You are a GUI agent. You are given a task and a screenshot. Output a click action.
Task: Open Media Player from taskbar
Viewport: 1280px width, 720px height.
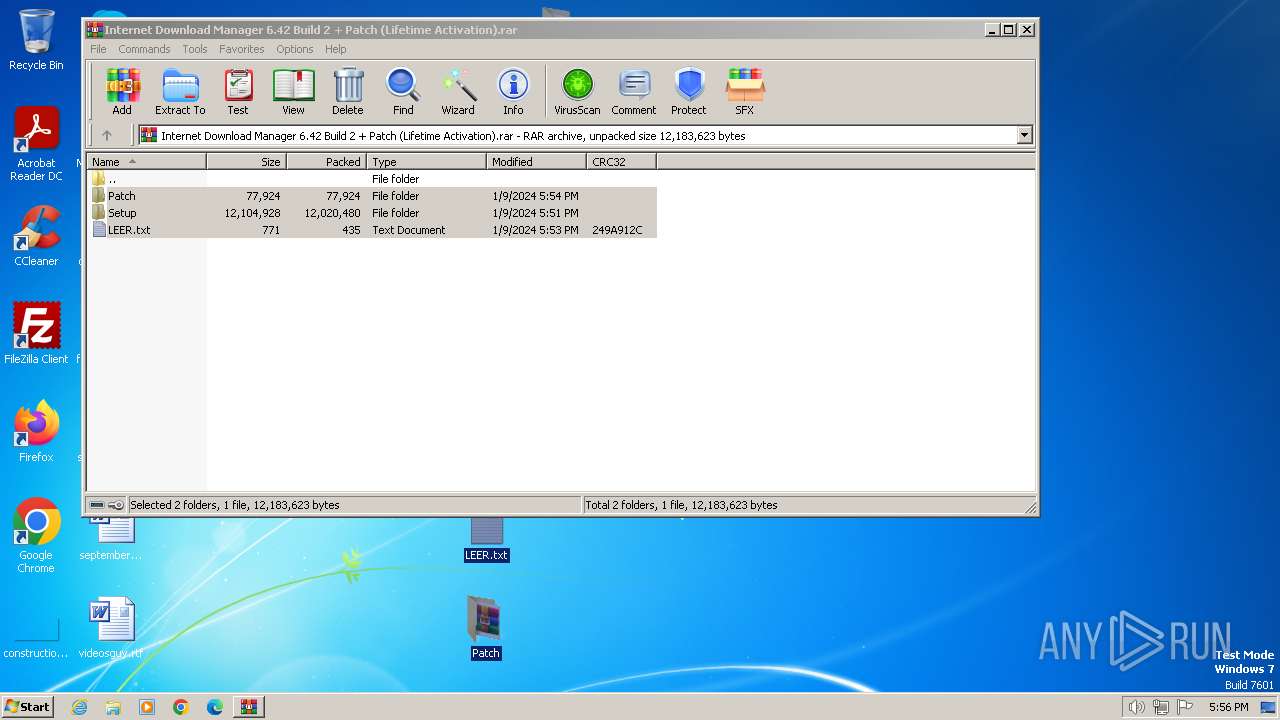[x=147, y=707]
